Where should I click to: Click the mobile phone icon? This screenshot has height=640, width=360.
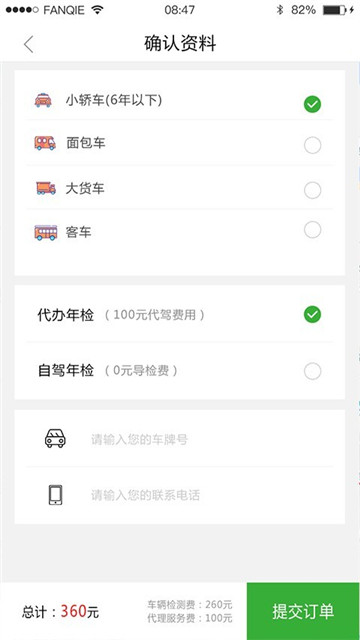tap(56, 495)
